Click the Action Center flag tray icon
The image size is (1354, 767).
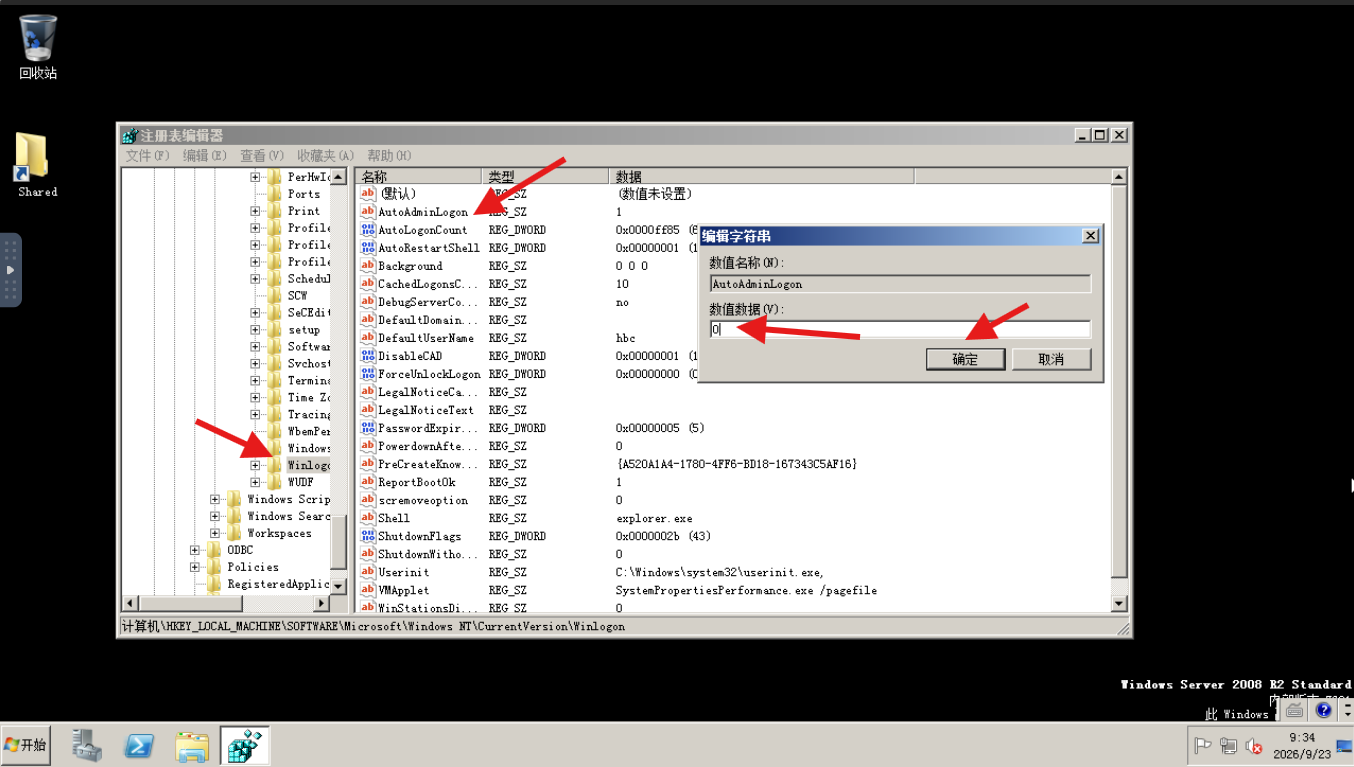(1203, 745)
